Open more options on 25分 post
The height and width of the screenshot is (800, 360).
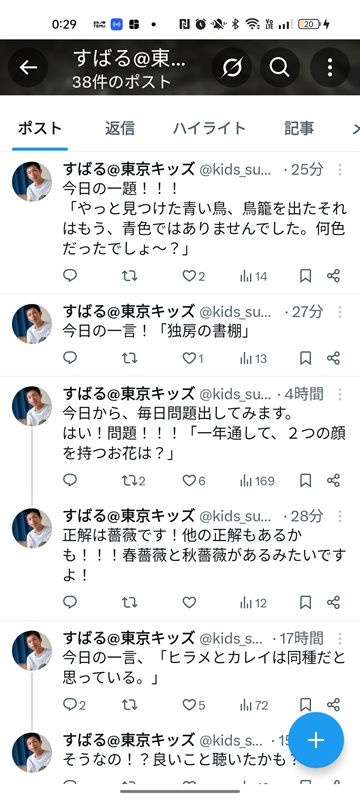(x=340, y=169)
